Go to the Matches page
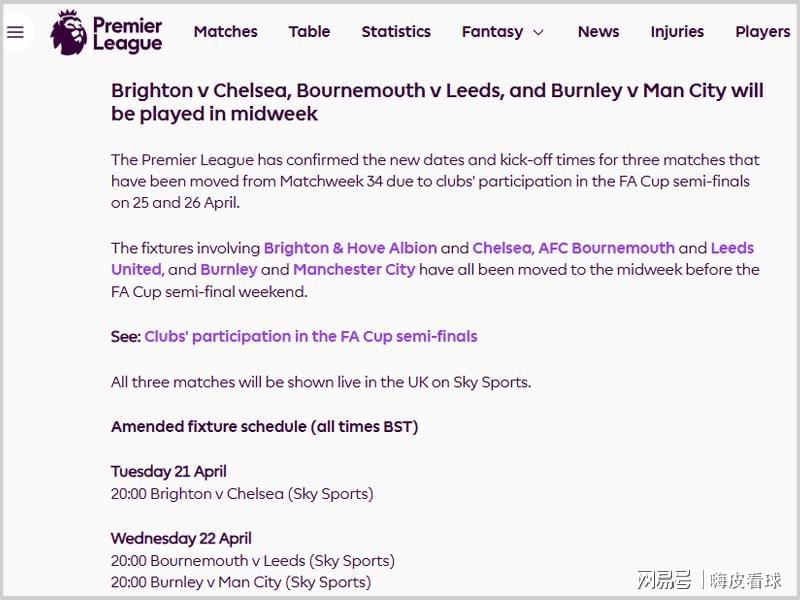 pos(225,32)
